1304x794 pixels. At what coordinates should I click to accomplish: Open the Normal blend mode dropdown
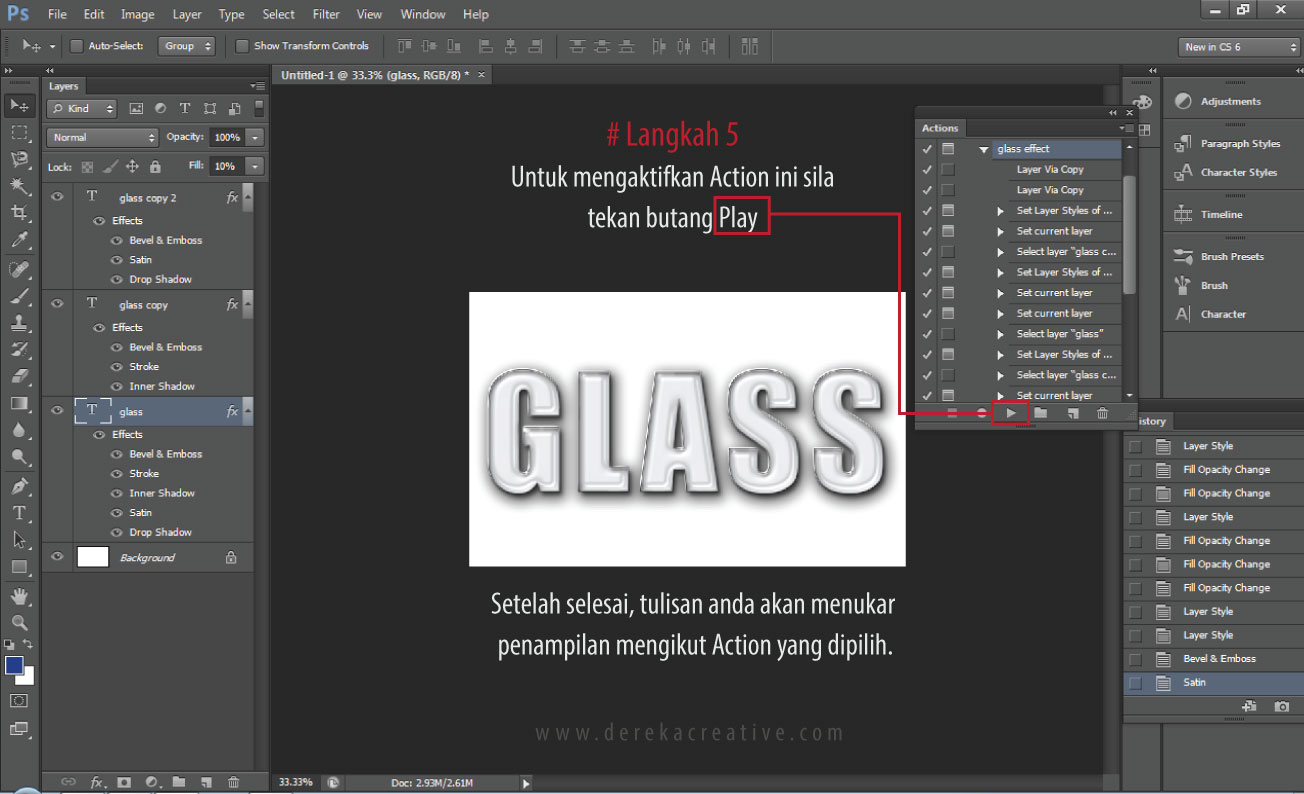(x=103, y=137)
